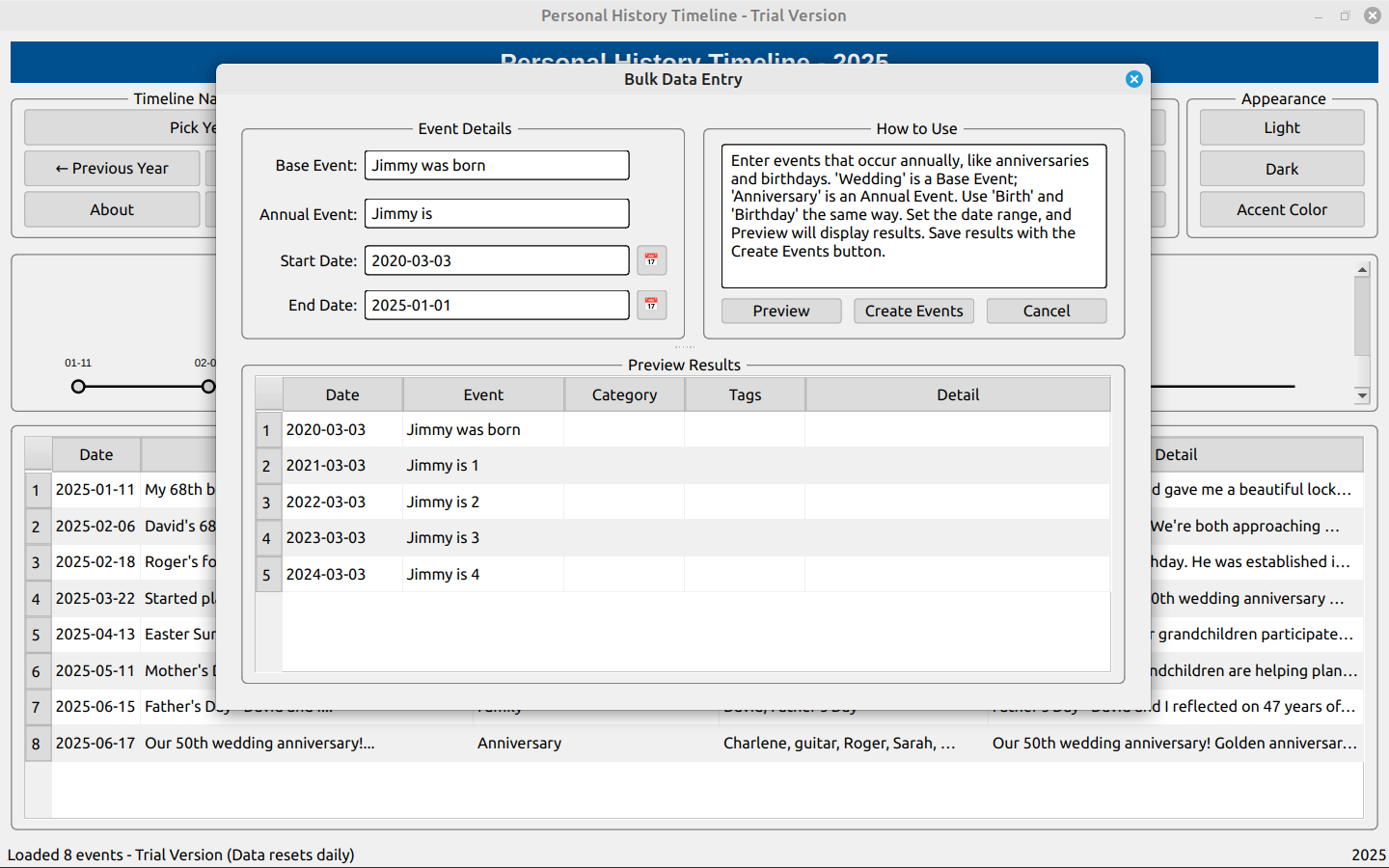Apply the Dark appearance theme

[x=1281, y=169]
